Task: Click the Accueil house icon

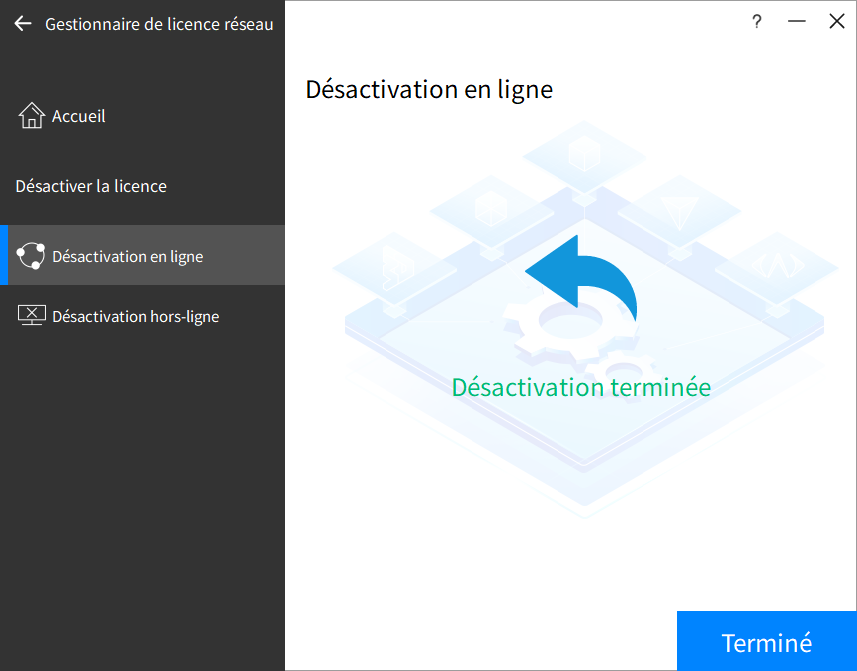Action: (32, 116)
